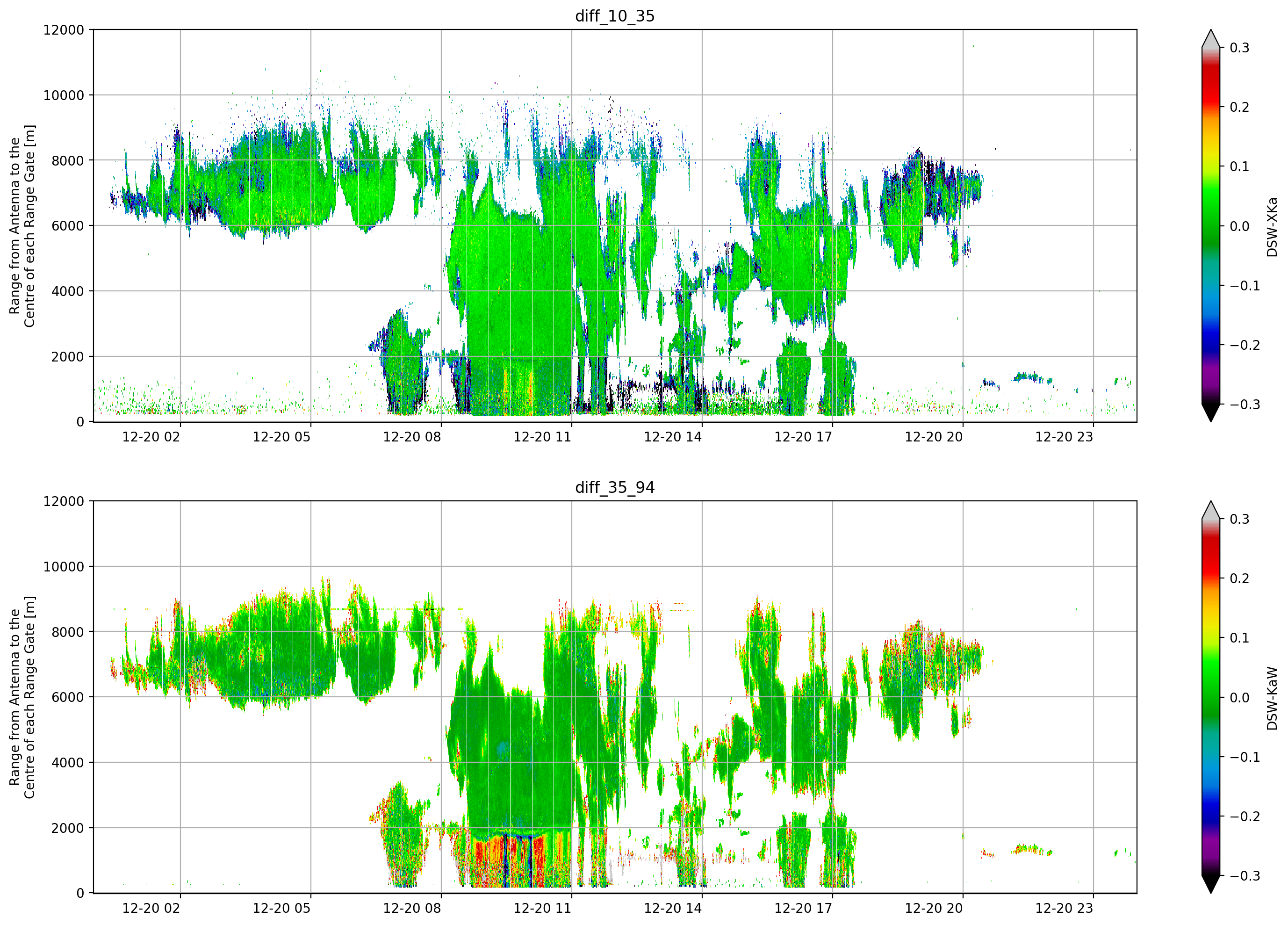1288x925 pixels.
Task: Click the bottom colorbar's upper extend arrow
Action: pyautogui.click(x=1211, y=510)
